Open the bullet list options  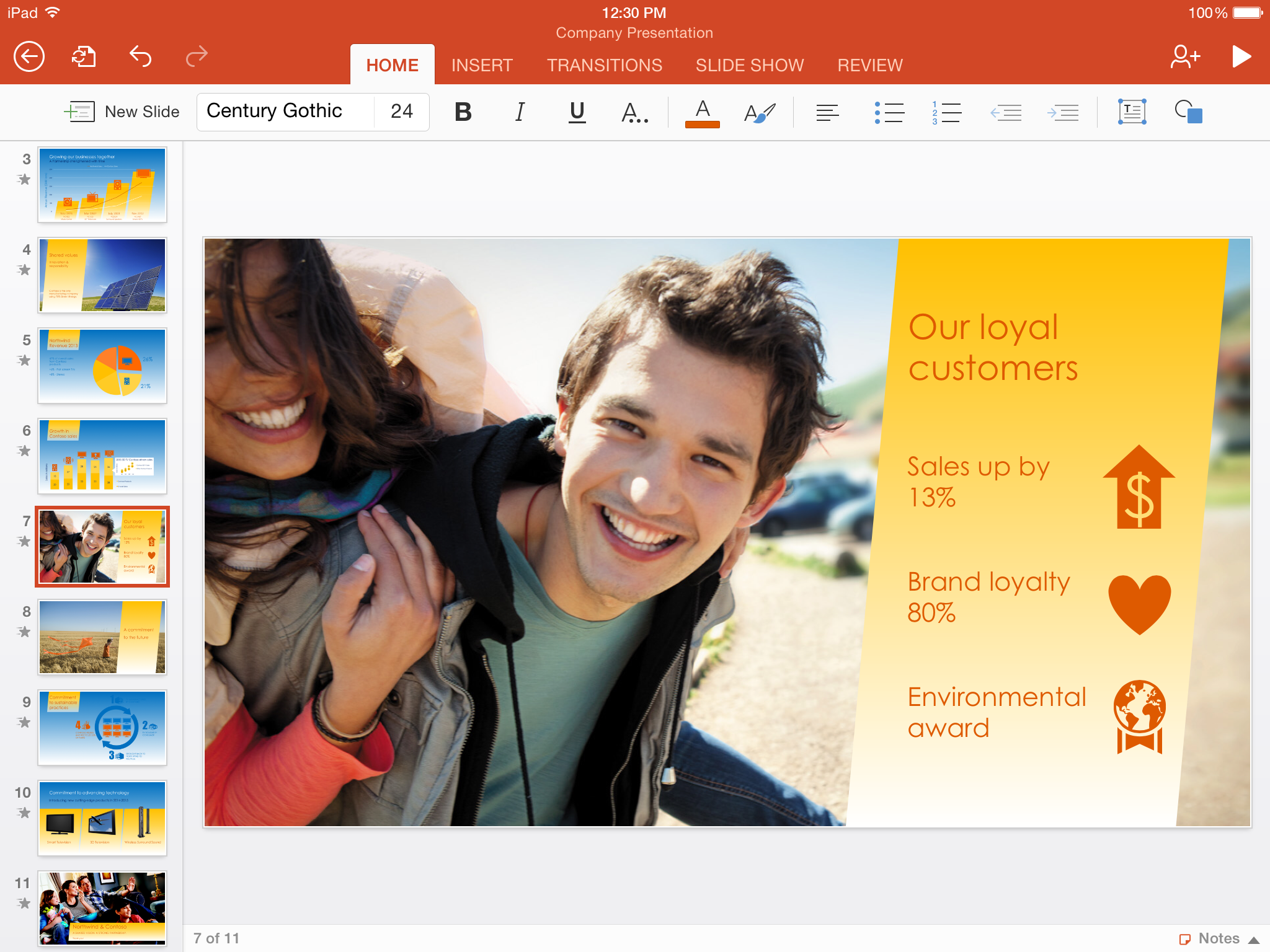pyautogui.click(x=889, y=112)
